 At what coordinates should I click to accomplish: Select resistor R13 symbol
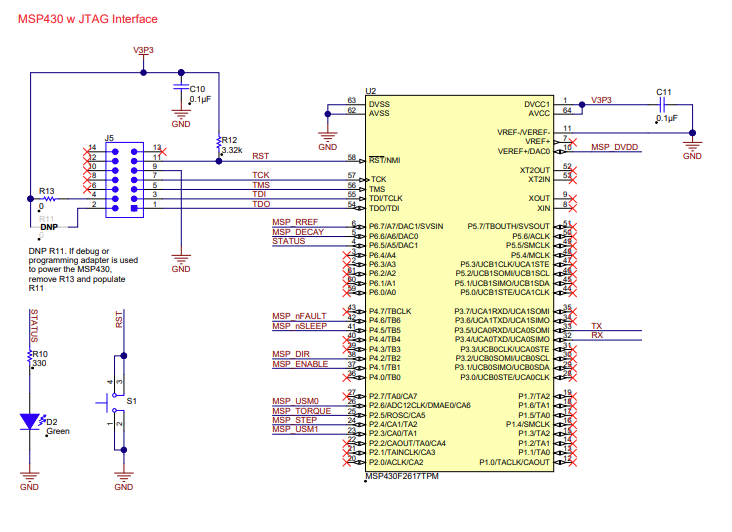(47, 198)
